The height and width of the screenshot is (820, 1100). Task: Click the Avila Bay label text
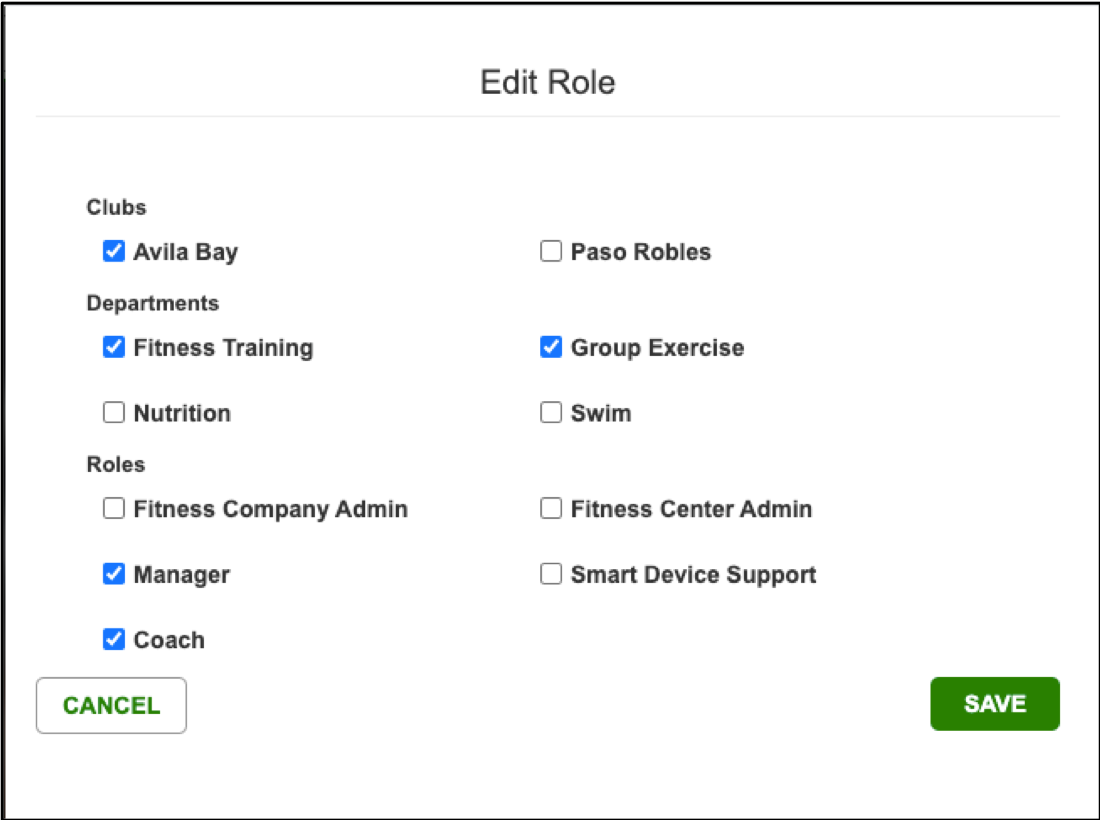(184, 251)
